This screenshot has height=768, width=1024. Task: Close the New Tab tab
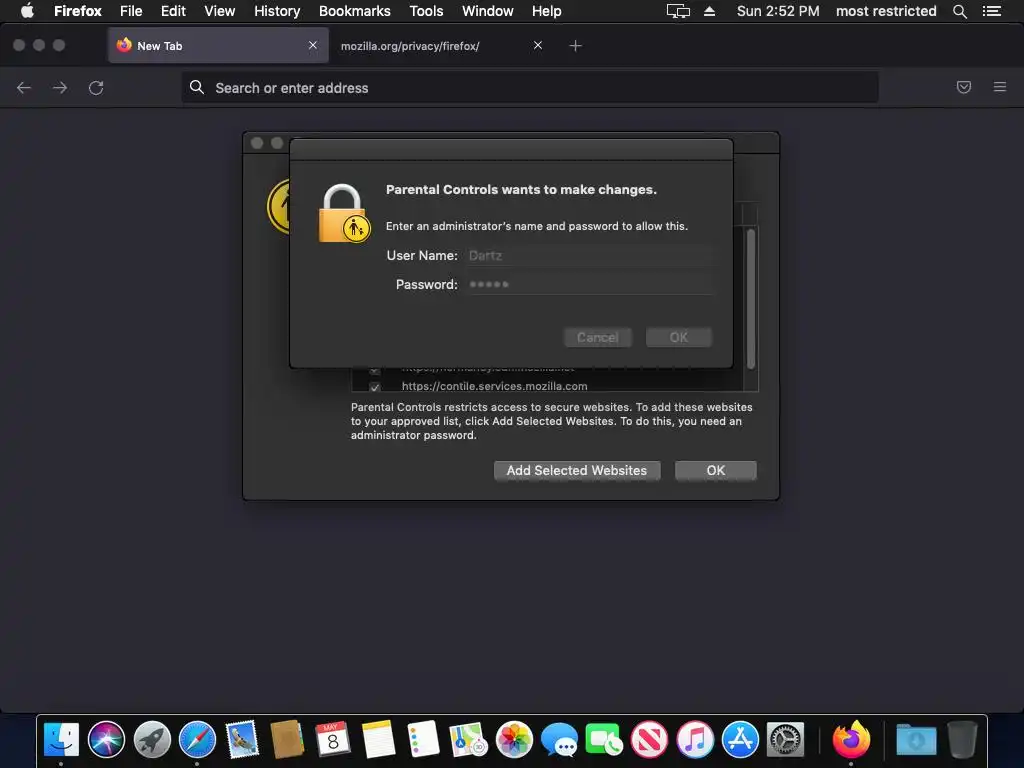tap(313, 45)
